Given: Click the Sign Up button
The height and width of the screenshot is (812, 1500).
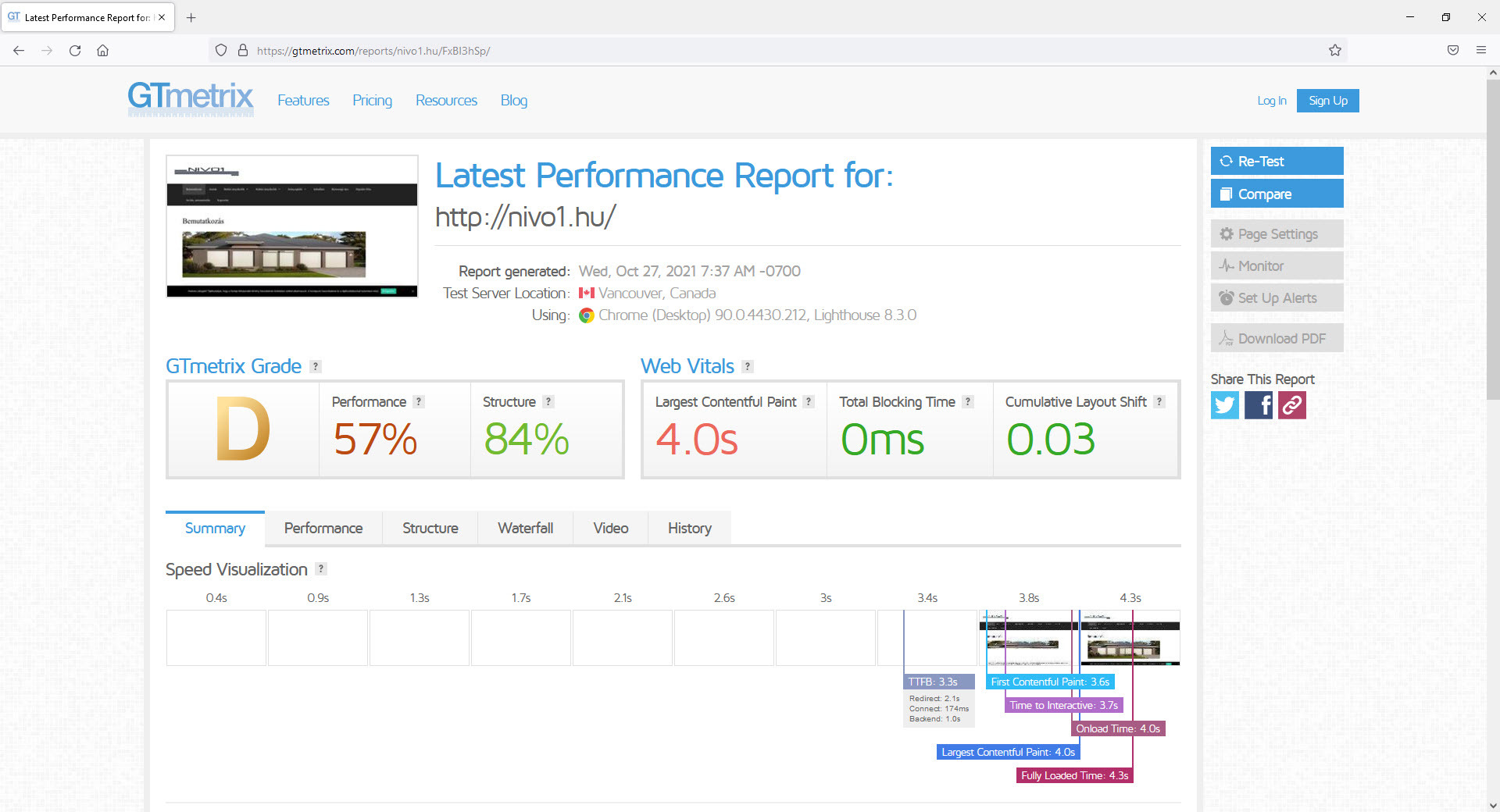Looking at the screenshot, I should [1327, 101].
